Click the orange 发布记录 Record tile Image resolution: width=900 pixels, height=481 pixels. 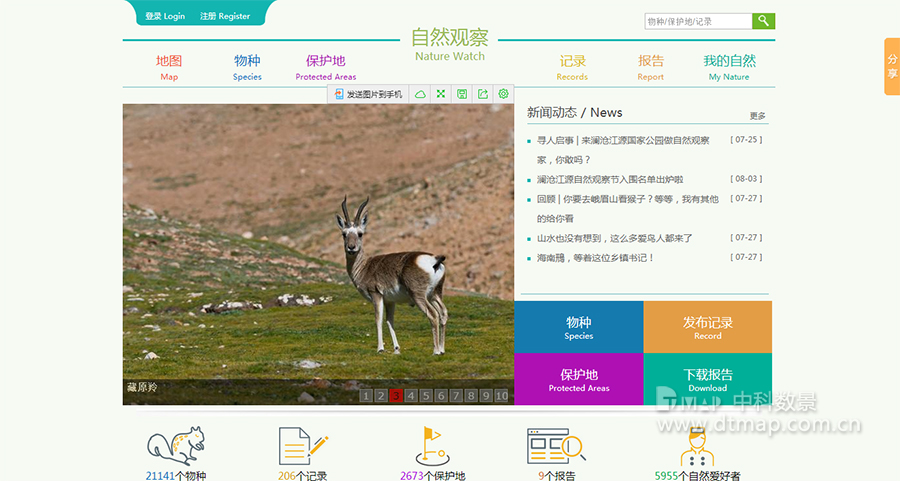708,327
